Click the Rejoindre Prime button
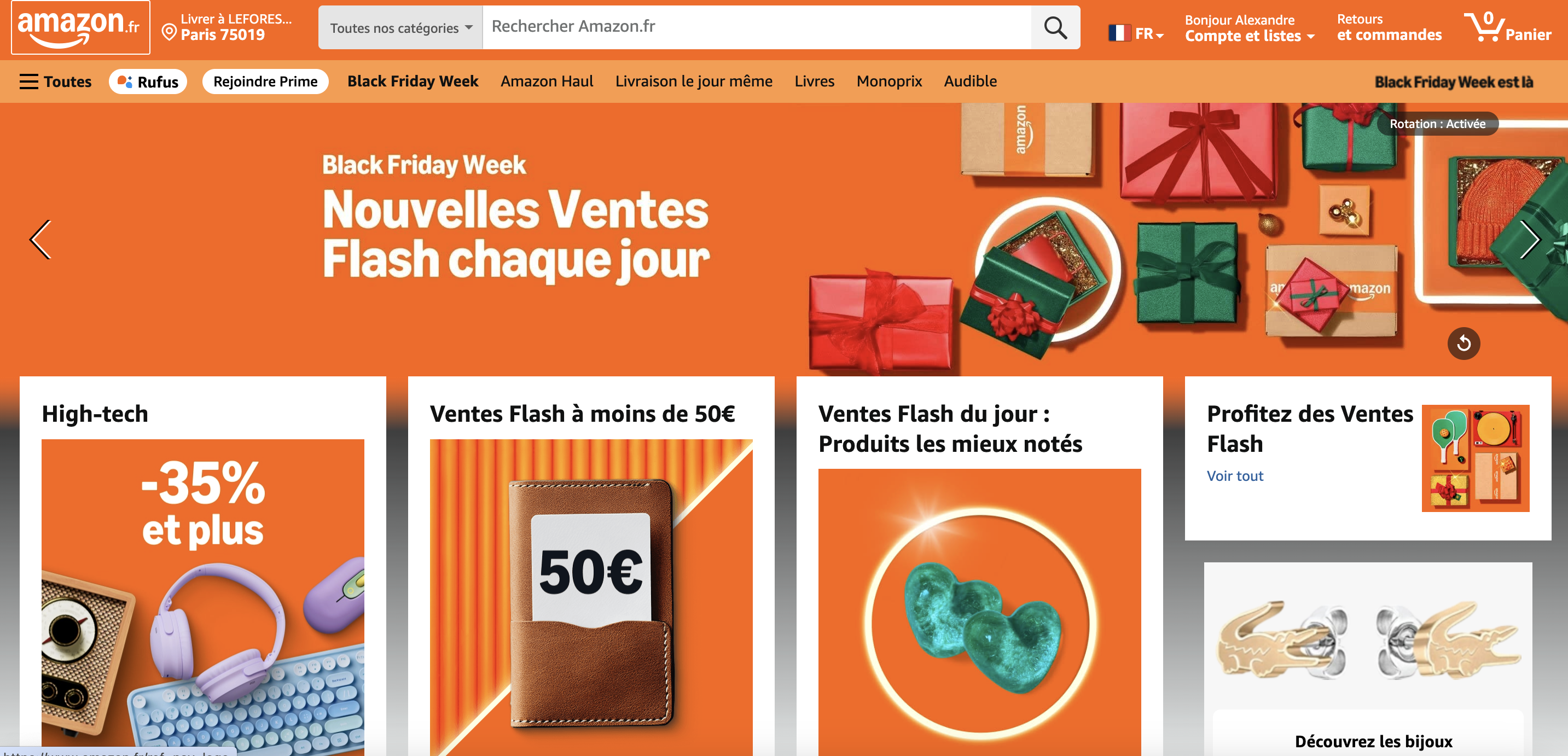The width and height of the screenshot is (1568, 756). click(265, 82)
